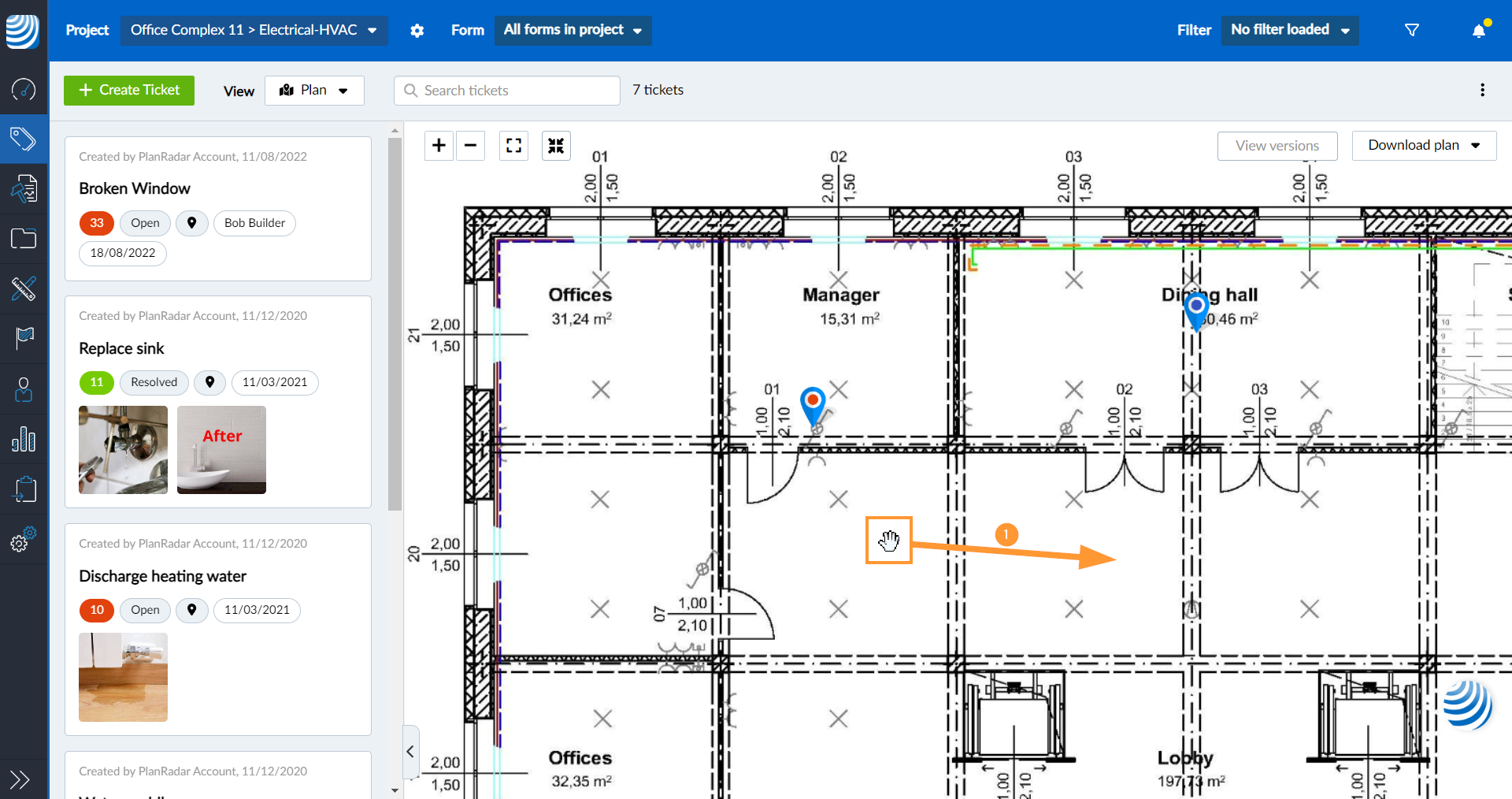
Task: Open the users sidebar icon
Action: tap(24, 389)
